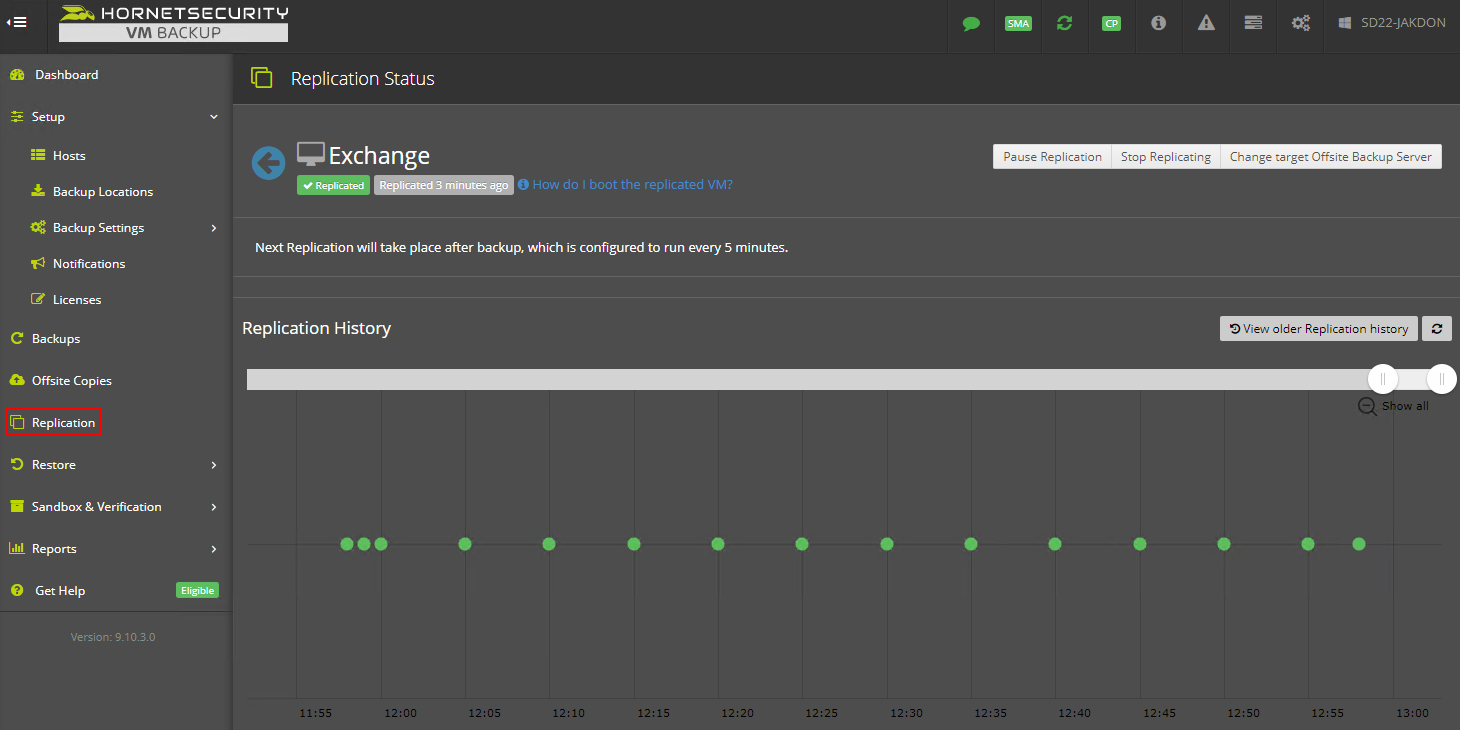Select the replication point at 12:00

(381, 544)
